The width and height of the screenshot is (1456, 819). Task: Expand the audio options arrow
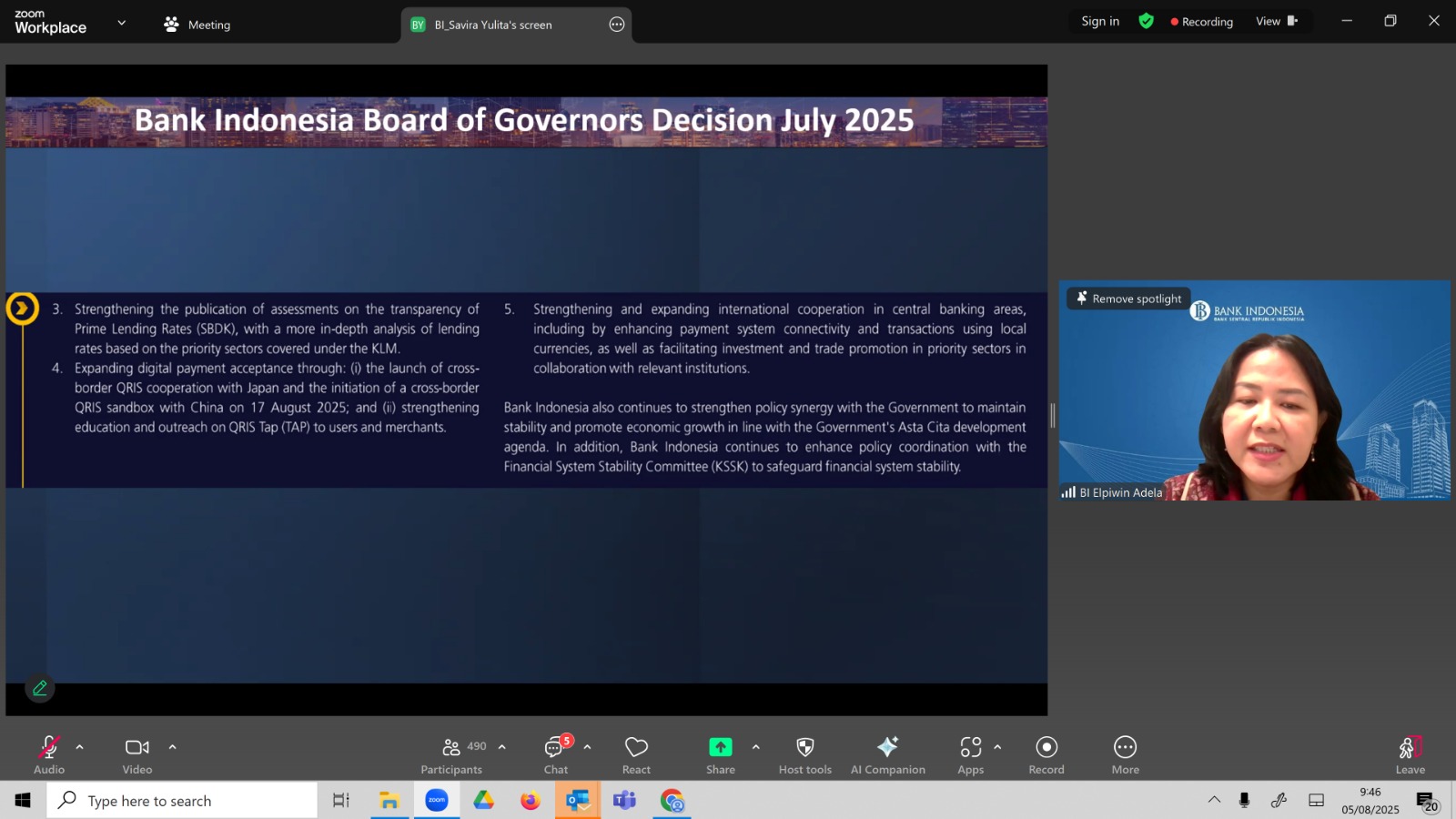click(x=79, y=747)
